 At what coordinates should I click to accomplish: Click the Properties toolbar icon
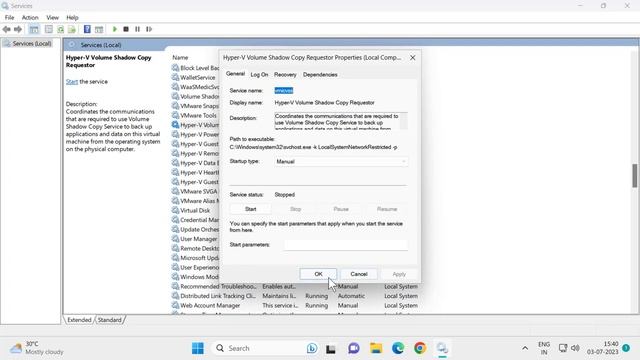pos(49,29)
